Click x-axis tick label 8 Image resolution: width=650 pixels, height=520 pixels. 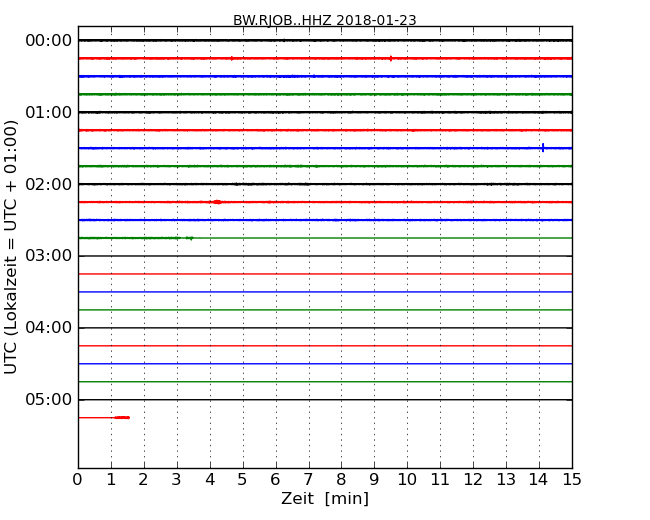(x=341, y=479)
